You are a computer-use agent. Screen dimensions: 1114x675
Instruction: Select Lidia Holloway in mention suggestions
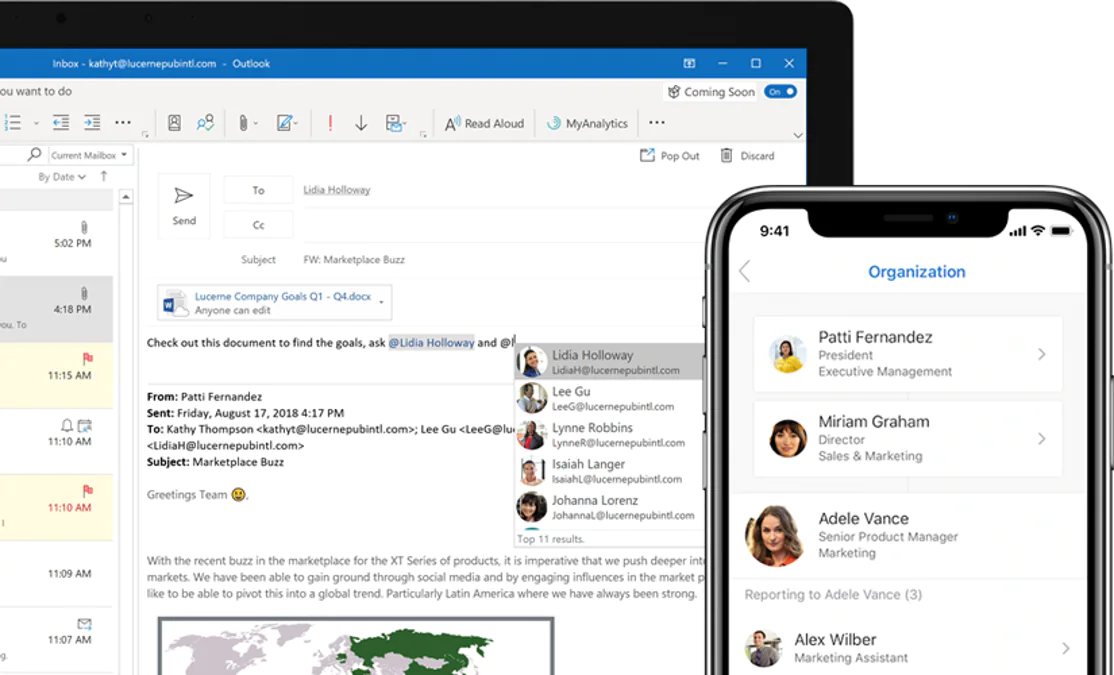609,362
